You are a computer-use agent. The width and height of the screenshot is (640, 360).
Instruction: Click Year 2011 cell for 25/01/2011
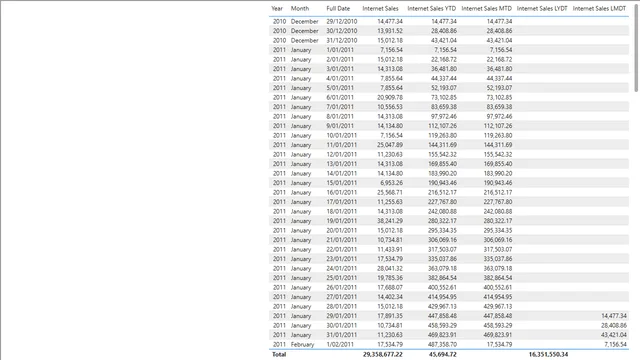pyautogui.click(x=279, y=278)
